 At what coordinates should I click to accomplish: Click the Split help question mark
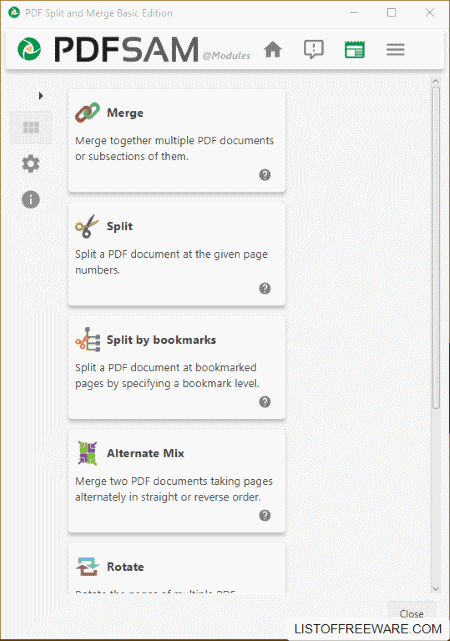point(265,288)
